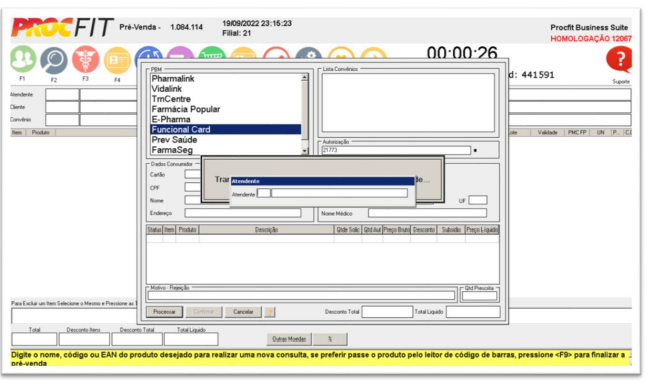
Task: Click PBM list scroll up arrow
Action: (x=305, y=77)
